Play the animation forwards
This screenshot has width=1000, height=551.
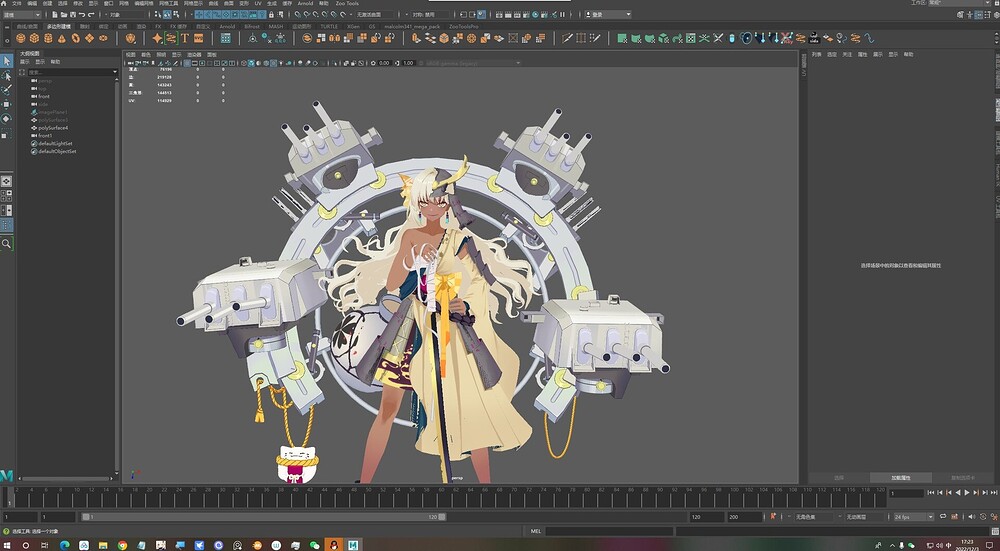tap(967, 492)
